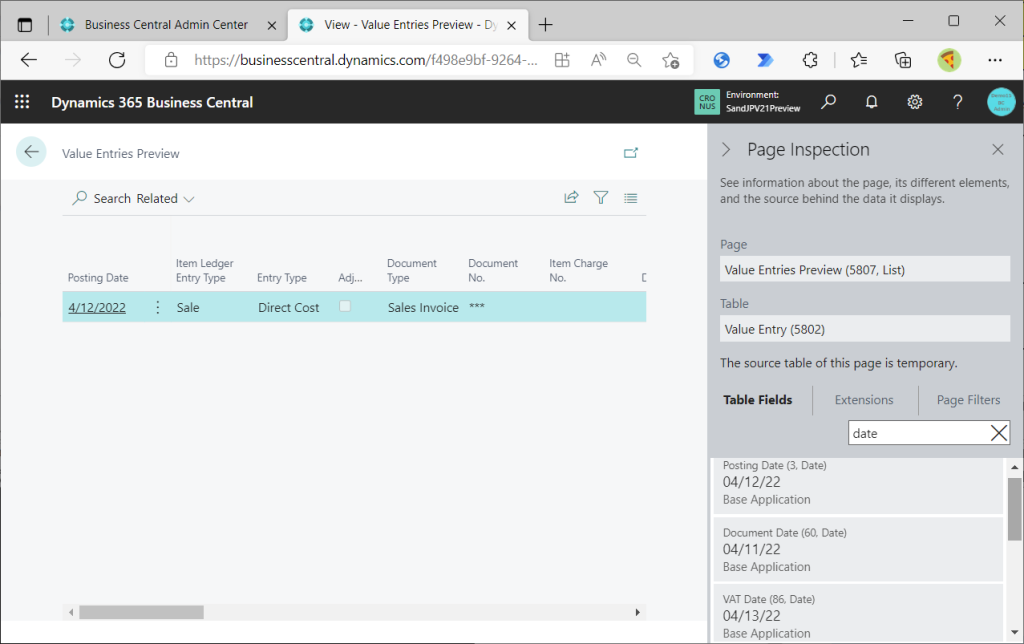Open the app launcher waffle menu

click(x=22, y=102)
